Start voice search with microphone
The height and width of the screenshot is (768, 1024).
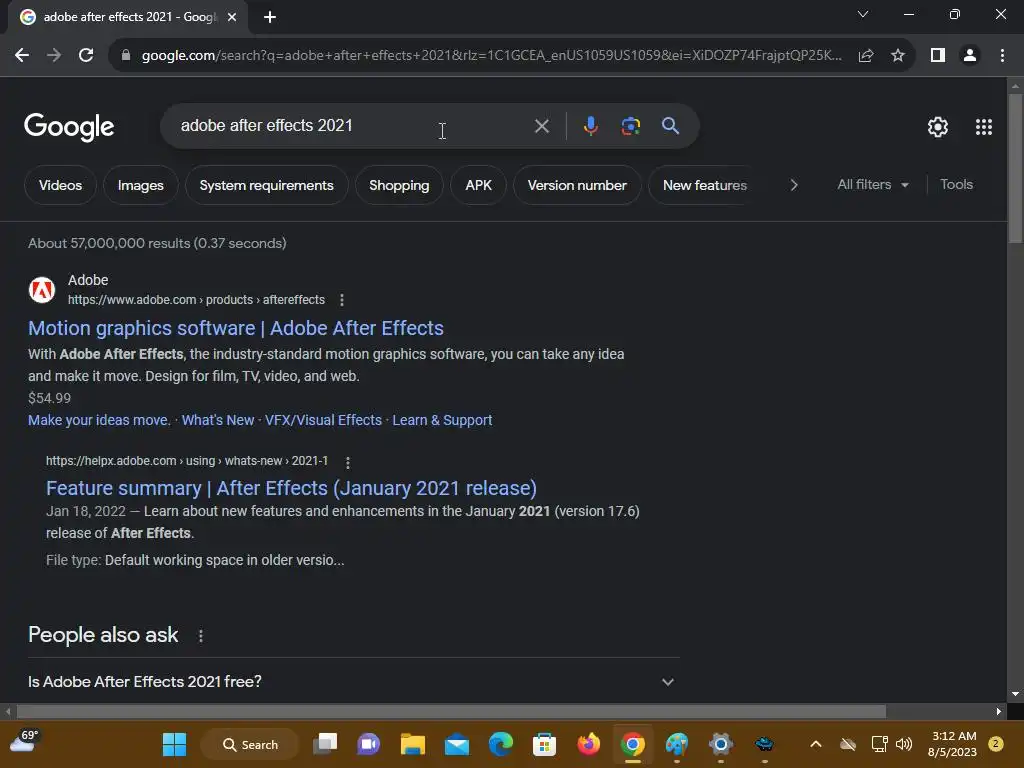590,126
